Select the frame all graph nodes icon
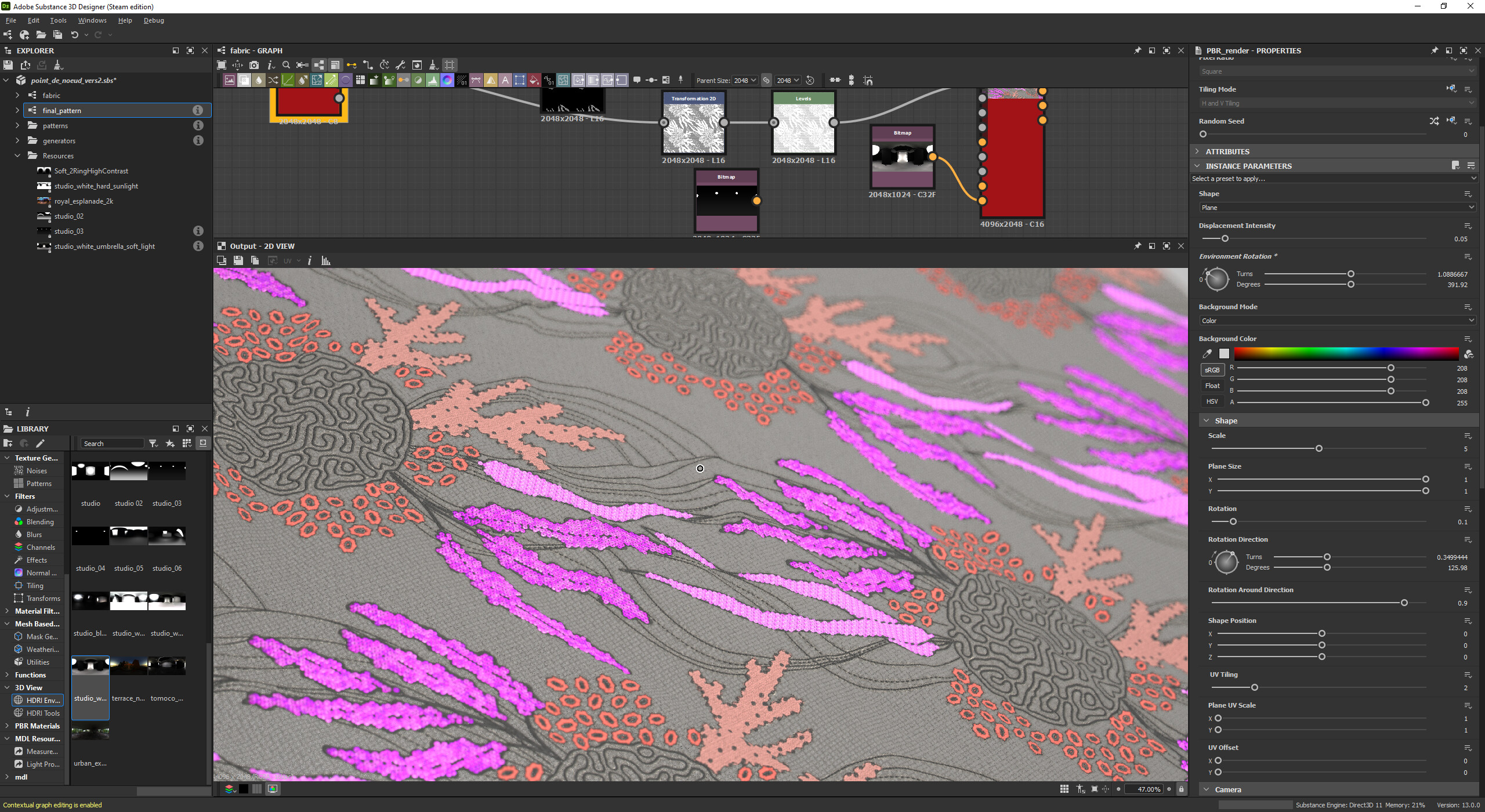1485x812 pixels. coord(222,65)
